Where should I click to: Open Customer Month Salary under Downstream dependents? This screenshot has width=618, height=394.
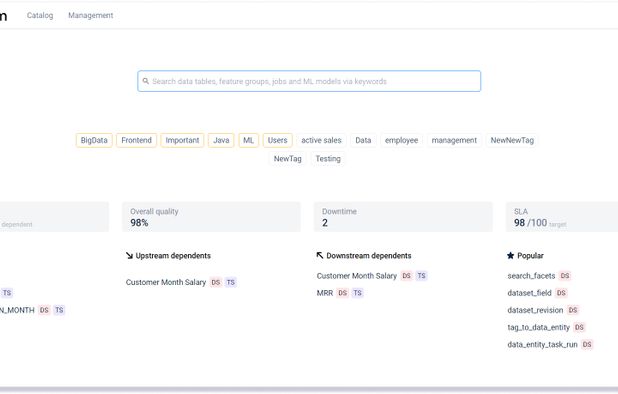pyautogui.click(x=357, y=276)
